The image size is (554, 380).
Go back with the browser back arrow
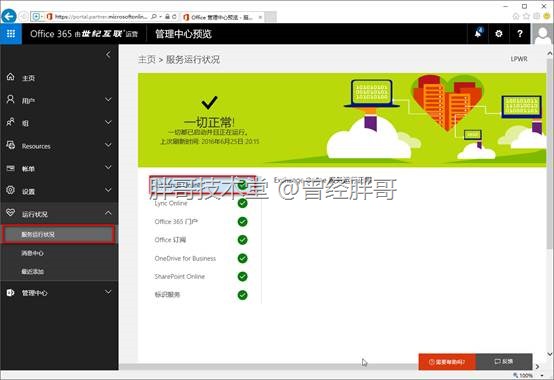click(9, 16)
